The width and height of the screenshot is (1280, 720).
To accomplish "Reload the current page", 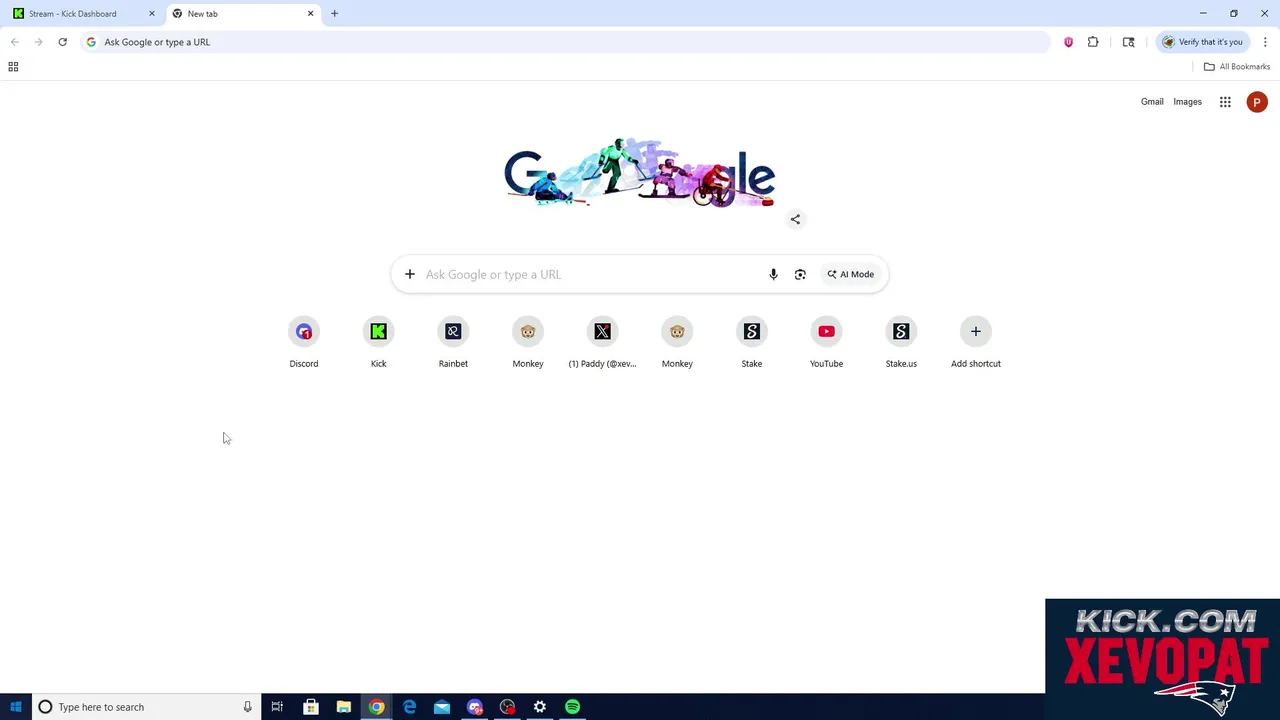I will [x=62, y=42].
